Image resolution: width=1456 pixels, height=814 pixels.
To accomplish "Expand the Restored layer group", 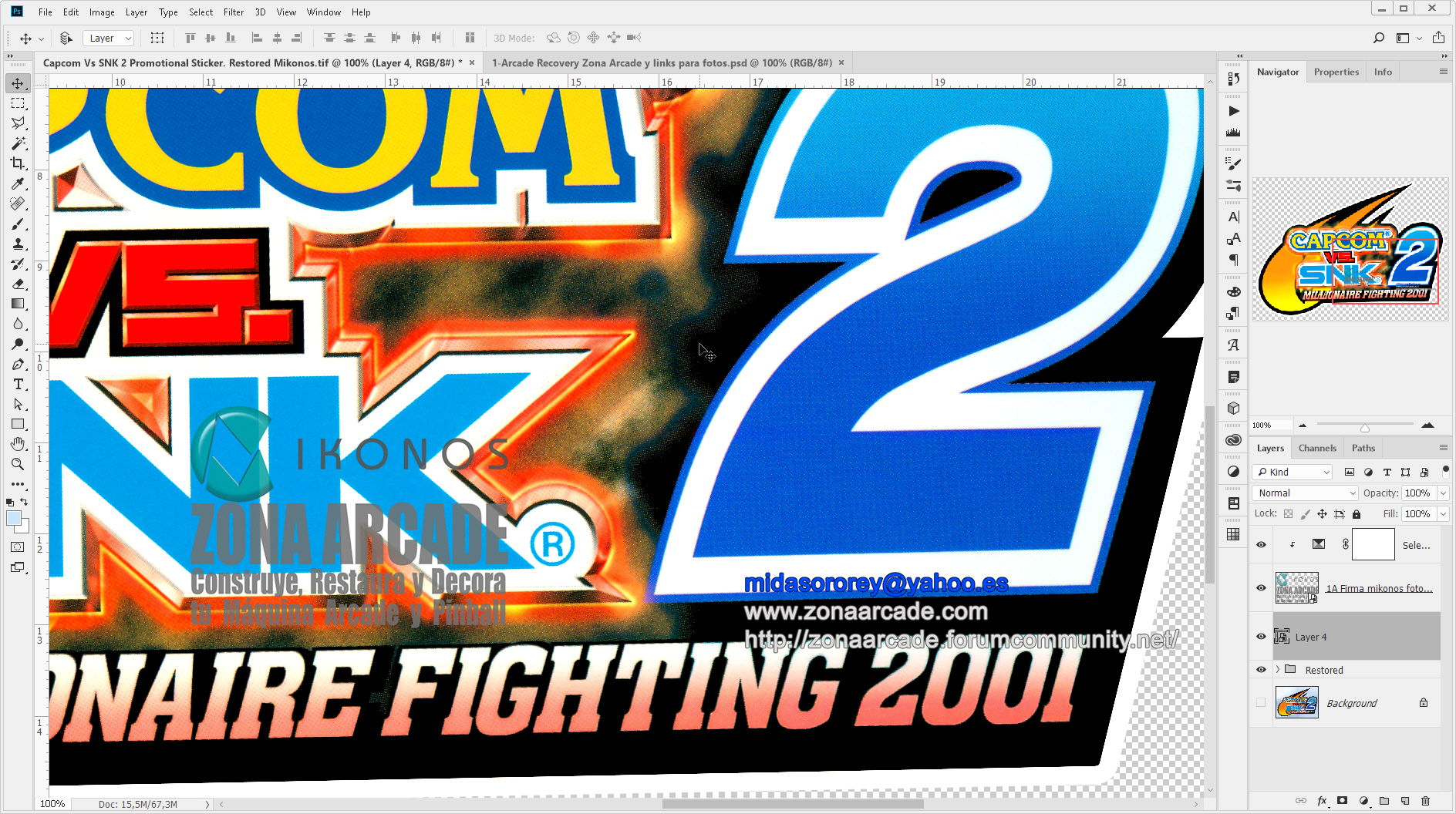I will (x=1279, y=670).
